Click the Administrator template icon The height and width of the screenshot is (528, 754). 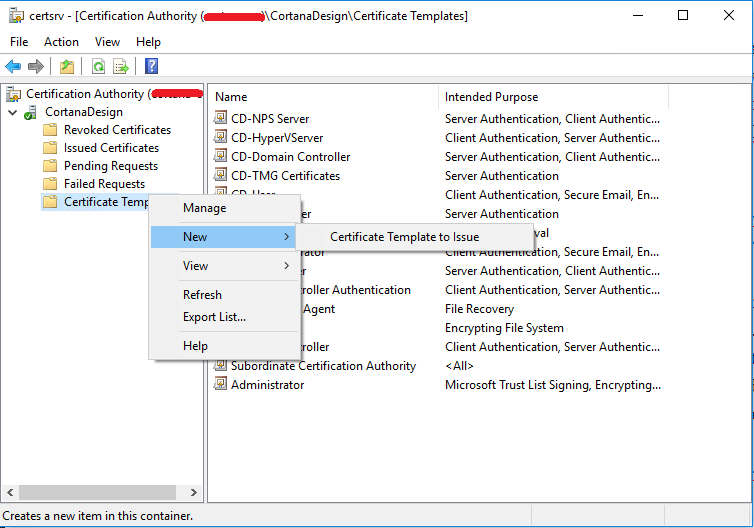click(x=220, y=384)
